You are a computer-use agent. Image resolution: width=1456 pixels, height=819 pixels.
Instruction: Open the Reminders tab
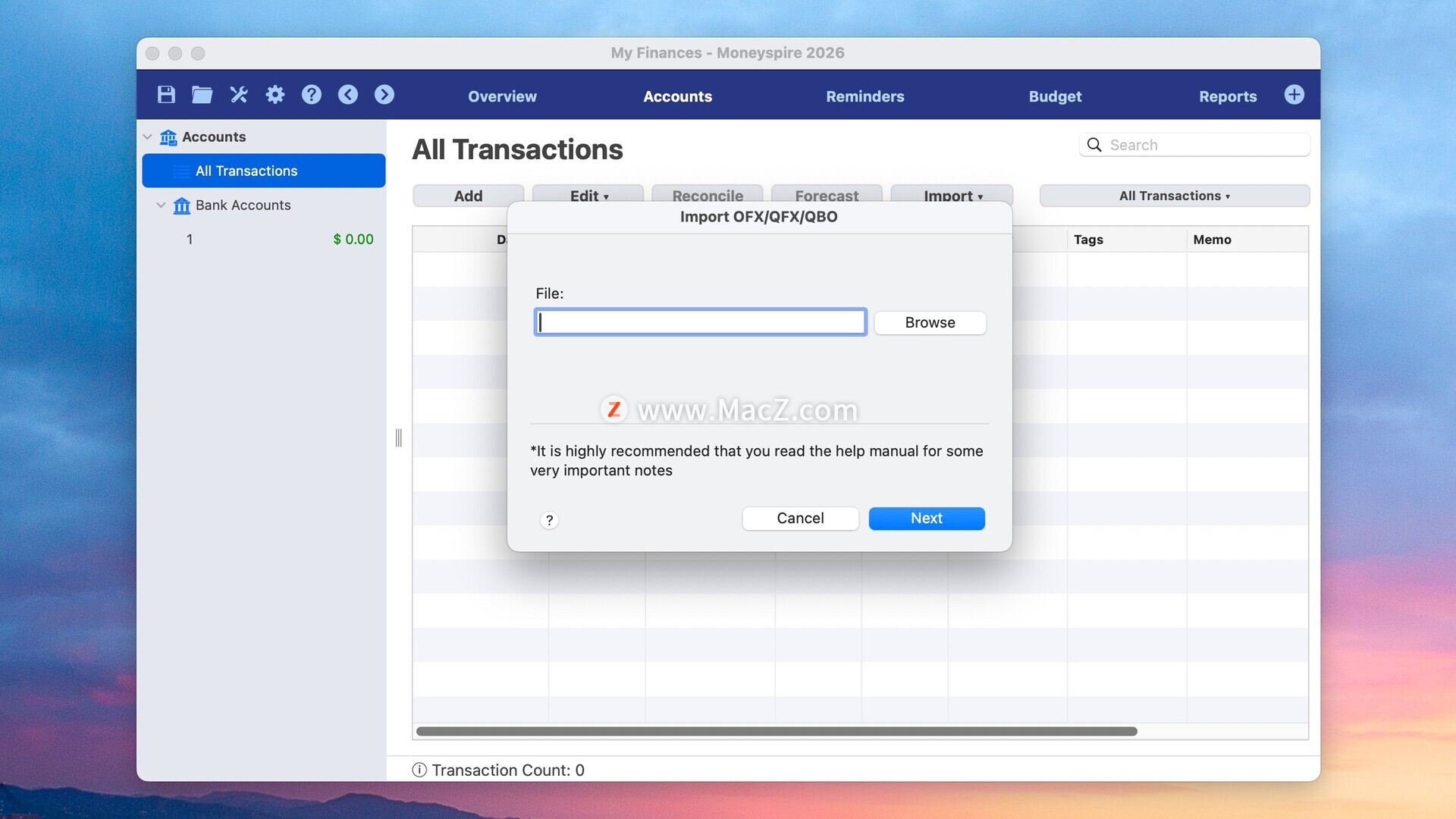click(864, 96)
